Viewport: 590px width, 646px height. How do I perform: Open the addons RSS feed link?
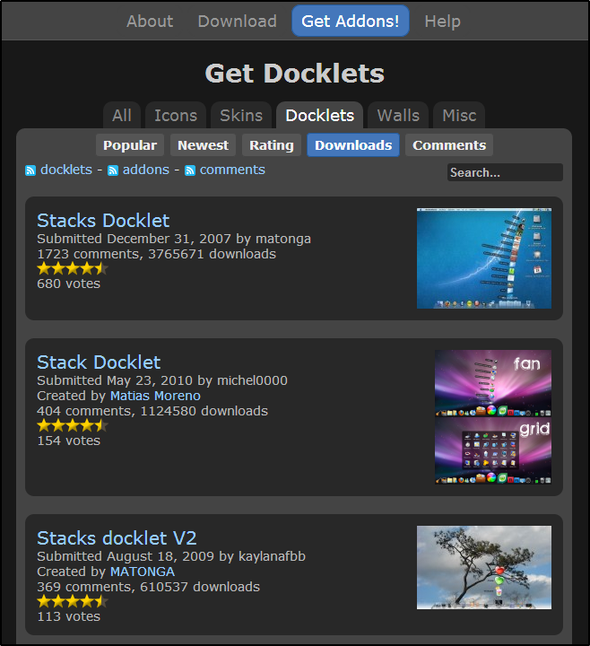pos(146,170)
